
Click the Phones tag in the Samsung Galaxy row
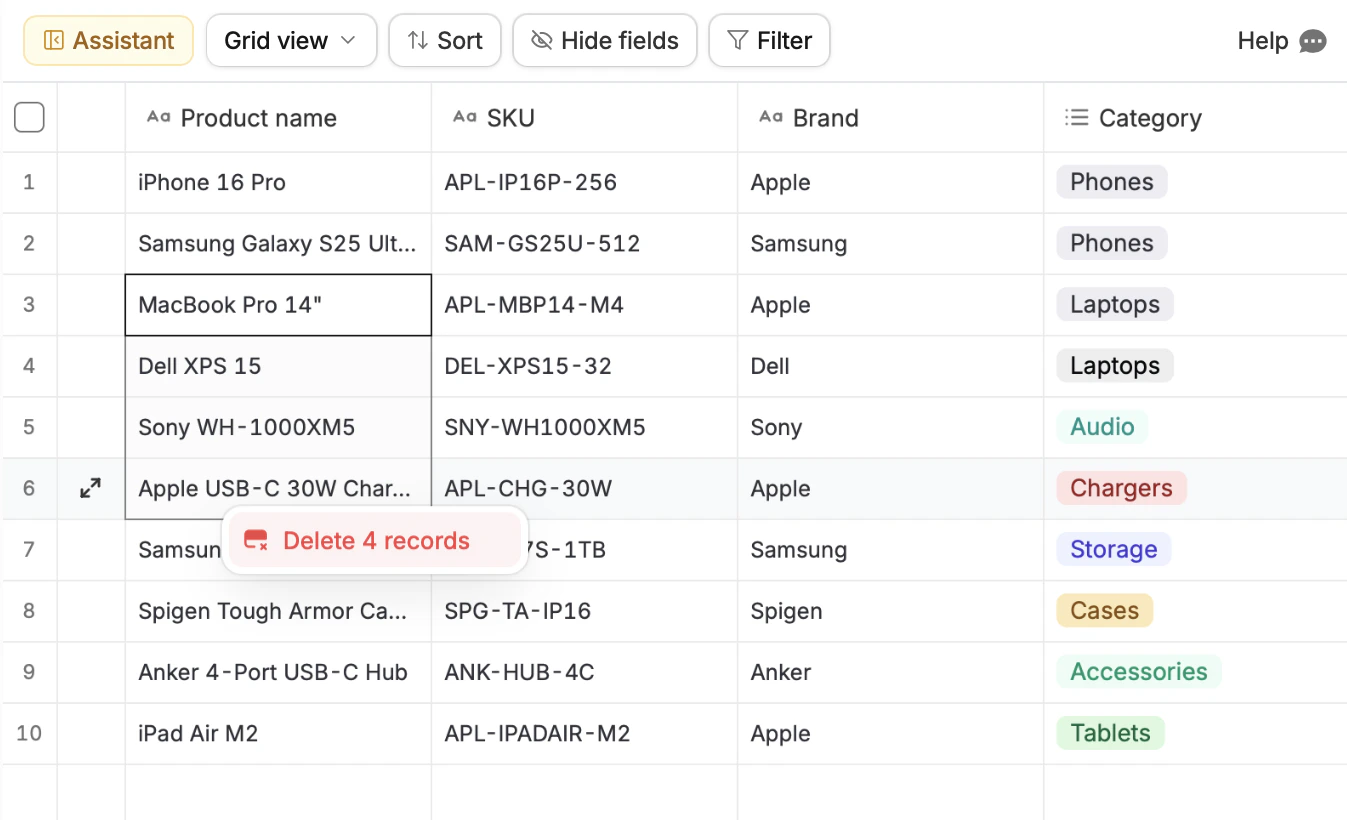[1112, 243]
